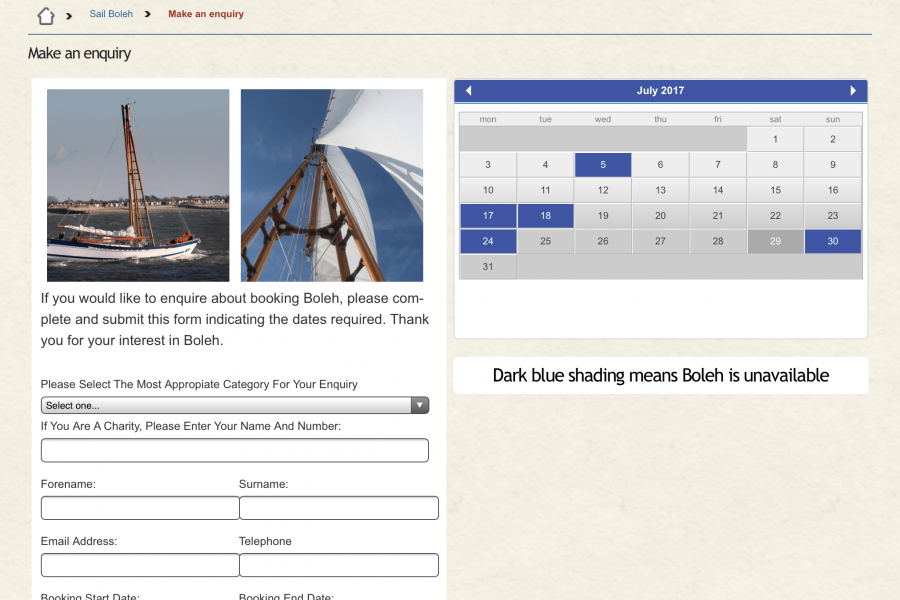Image resolution: width=900 pixels, height=600 pixels.
Task: Select greyed July 29 in the calendar
Action: click(775, 241)
